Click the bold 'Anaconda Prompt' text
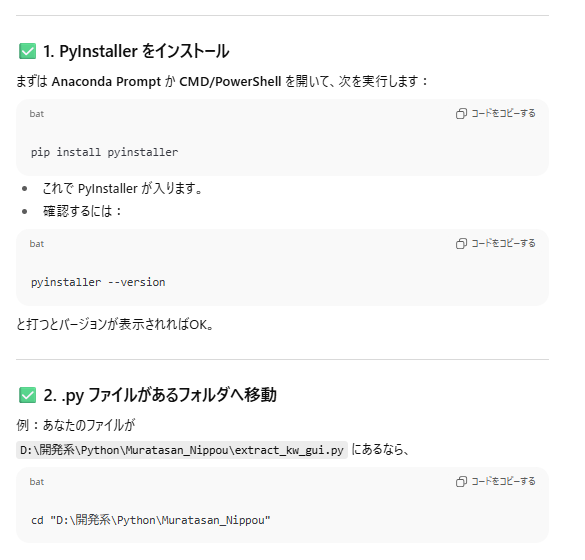The width and height of the screenshot is (585, 560). click(x=106, y=81)
